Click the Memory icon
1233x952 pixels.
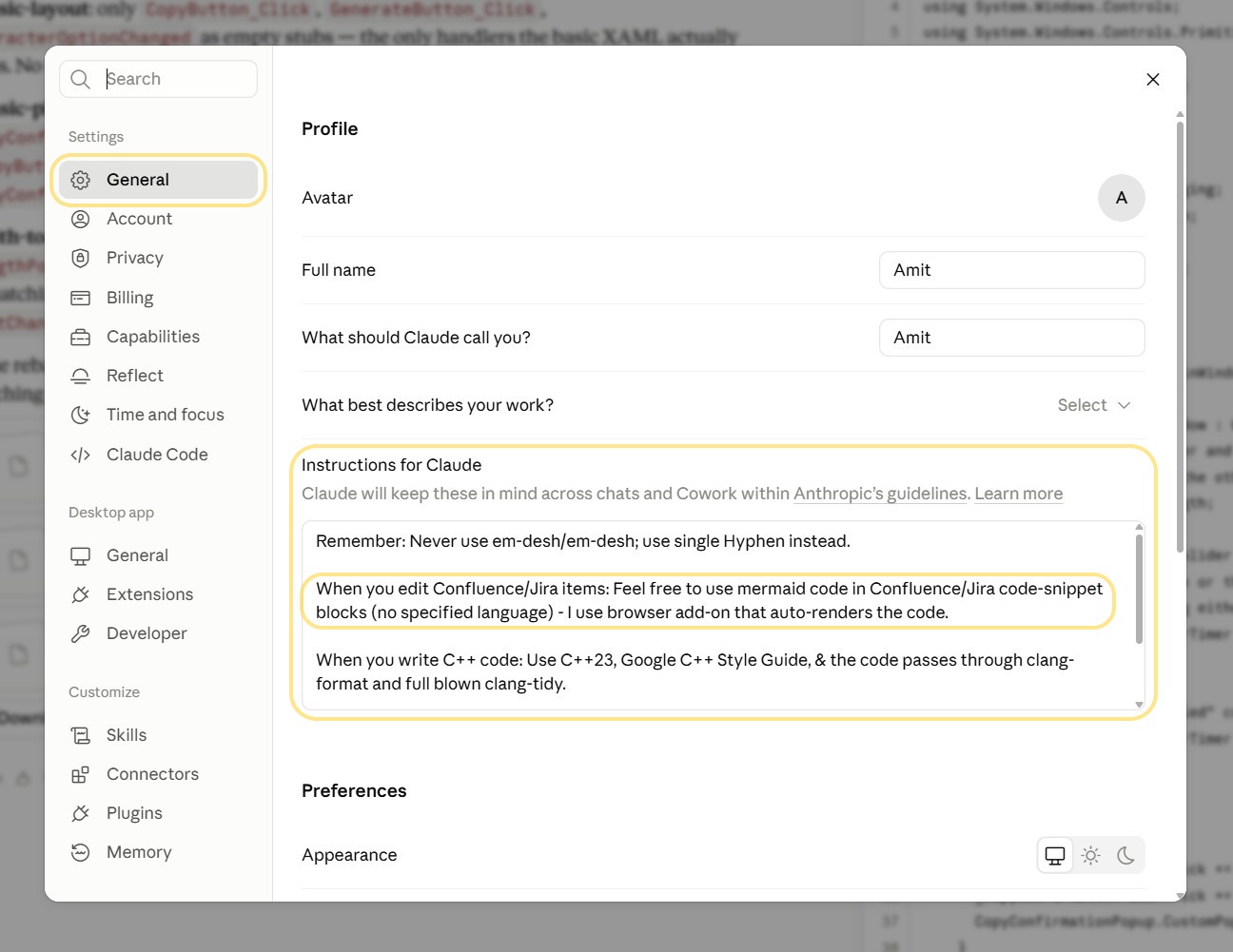[81, 852]
